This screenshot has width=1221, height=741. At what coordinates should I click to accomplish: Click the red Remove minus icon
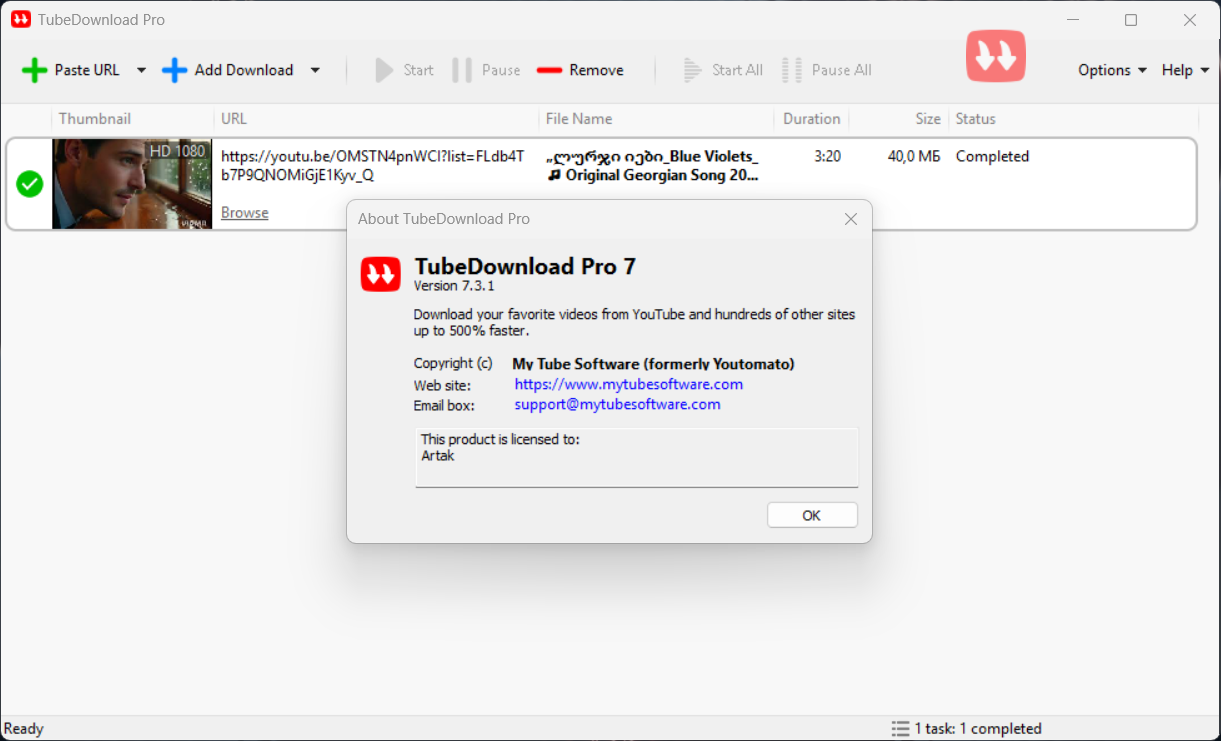549,70
